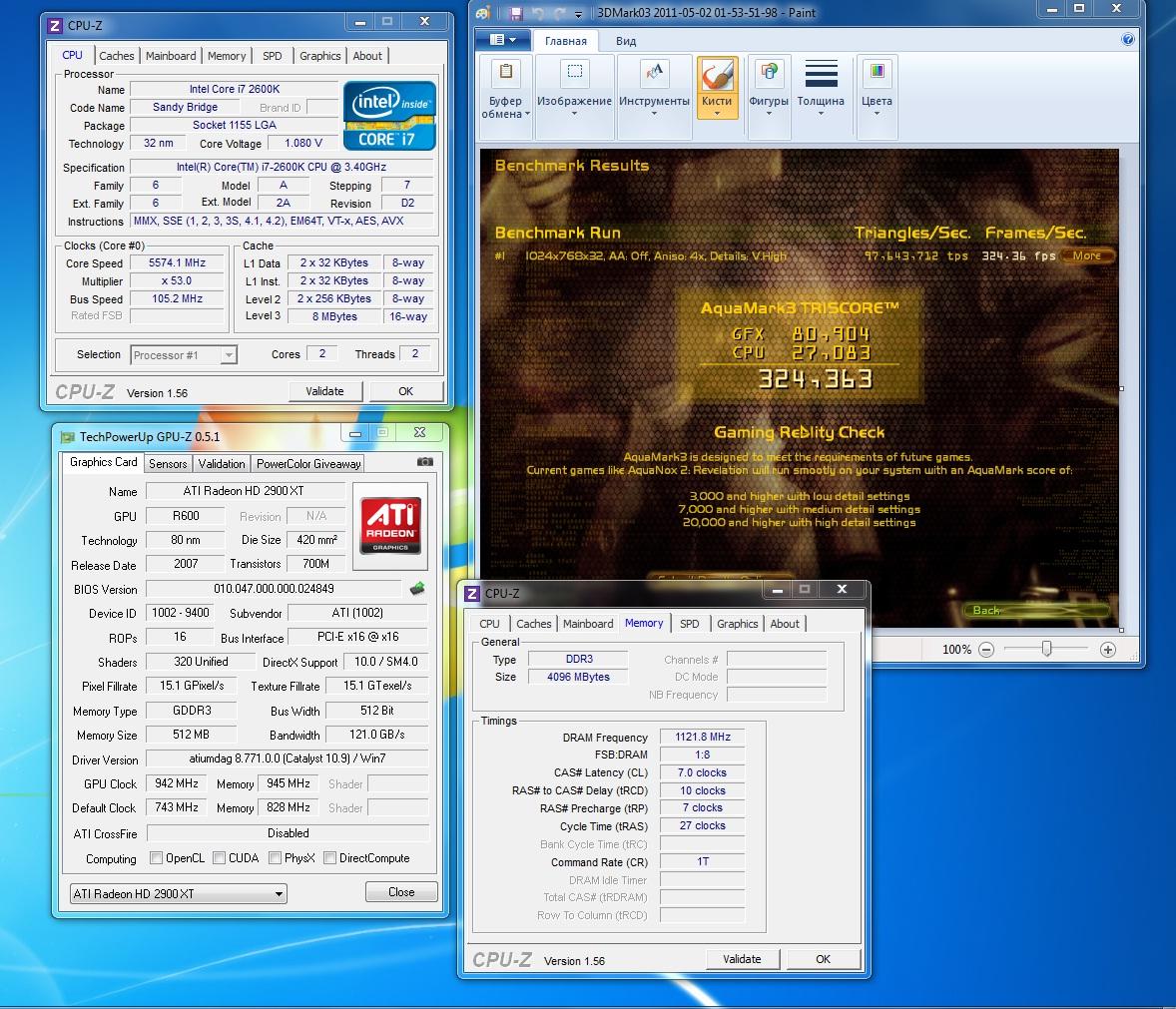The image size is (1176, 1009).
Task: Click the Save icon in Paint title bar
Action: pos(515,13)
